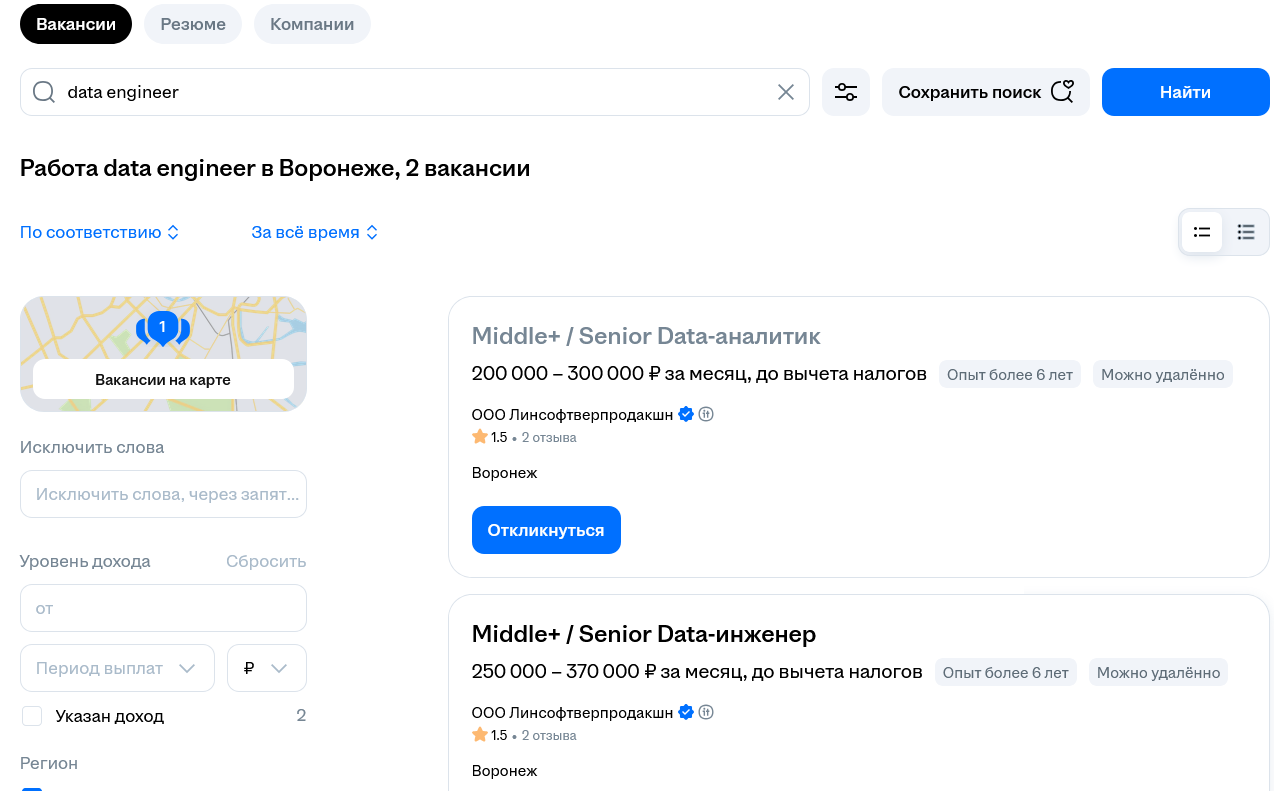The height and width of the screenshot is (791, 1274).
Task: Click the map pin marker numbered 1
Action: click(x=162, y=327)
